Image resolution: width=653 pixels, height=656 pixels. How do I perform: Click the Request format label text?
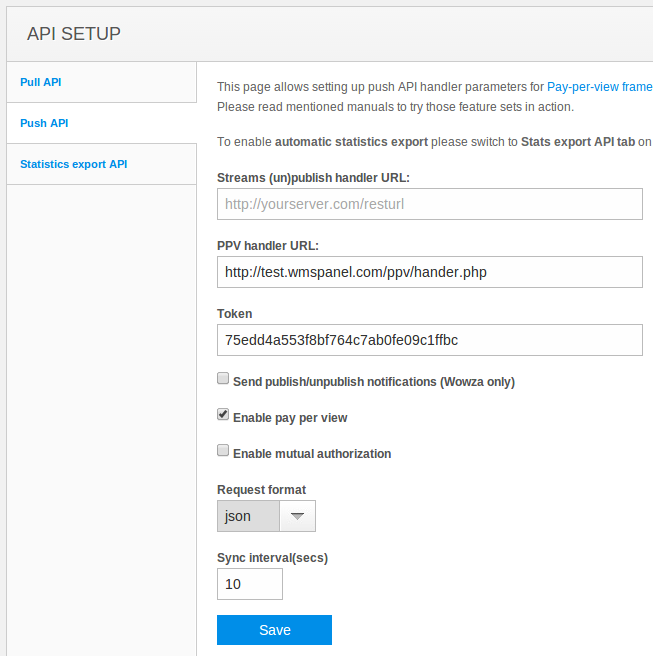(x=261, y=489)
